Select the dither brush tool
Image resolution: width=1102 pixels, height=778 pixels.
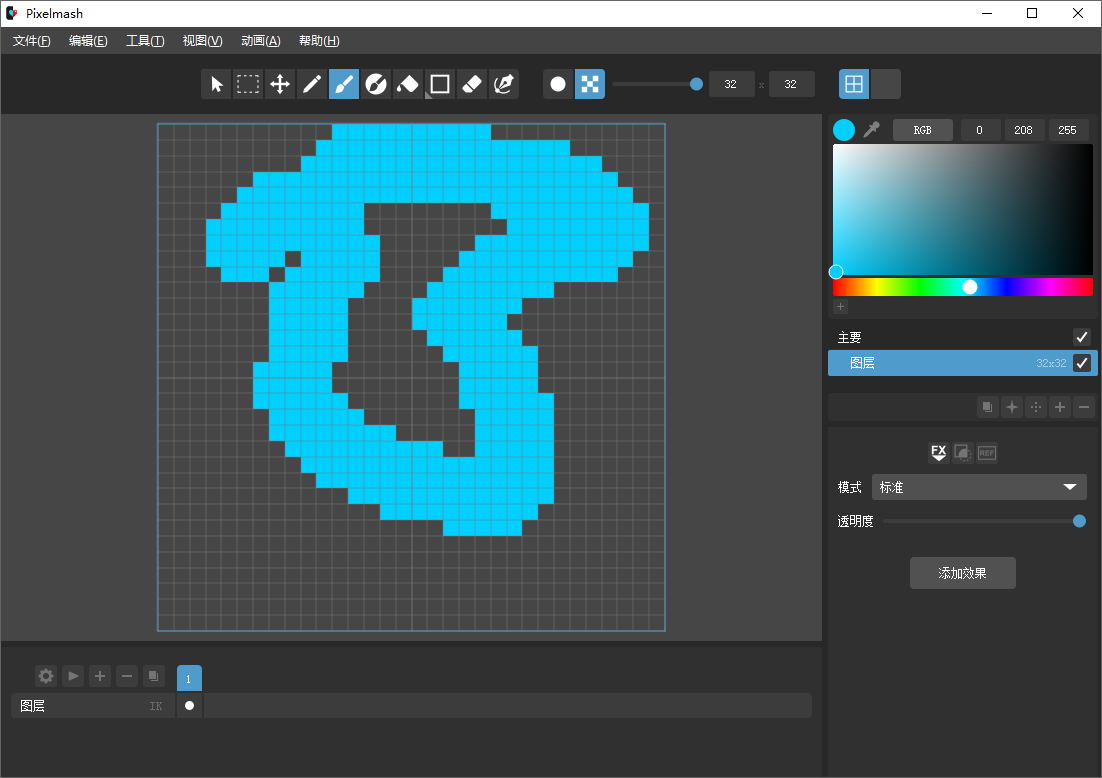(376, 84)
